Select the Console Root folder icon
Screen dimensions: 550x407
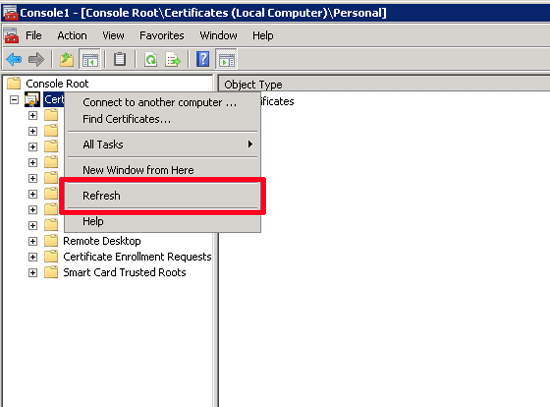tap(14, 84)
